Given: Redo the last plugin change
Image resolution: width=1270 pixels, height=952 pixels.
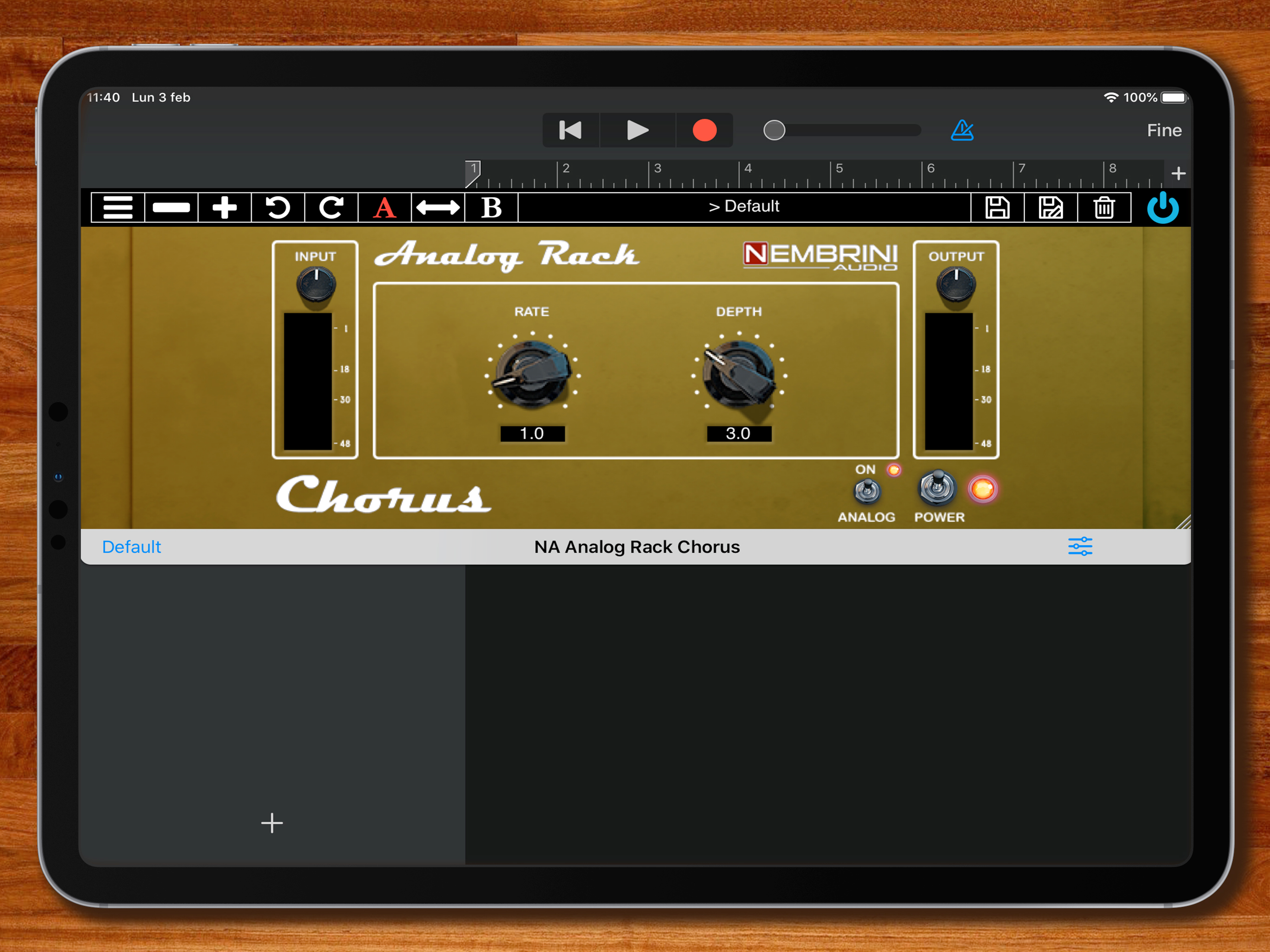Looking at the screenshot, I should [x=331, y=207].
